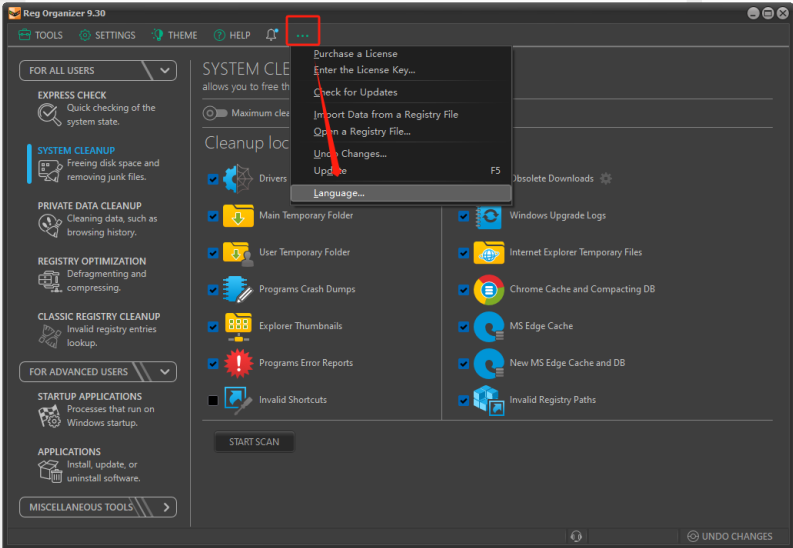Select Open a Registry File
Screen dimensions: 793x548
(x=362, y=131)
